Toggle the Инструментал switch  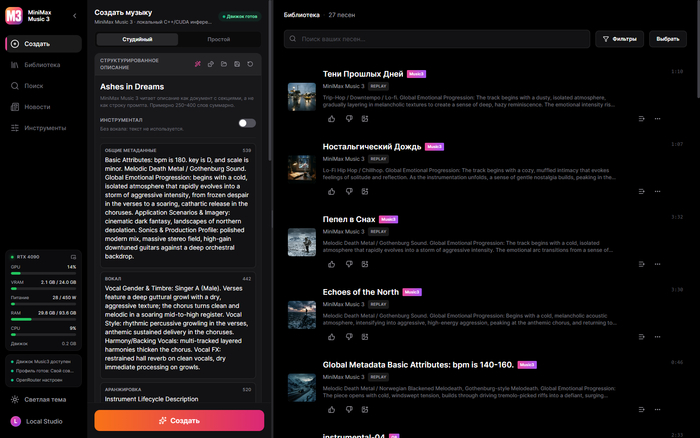[x=247, y=123]
